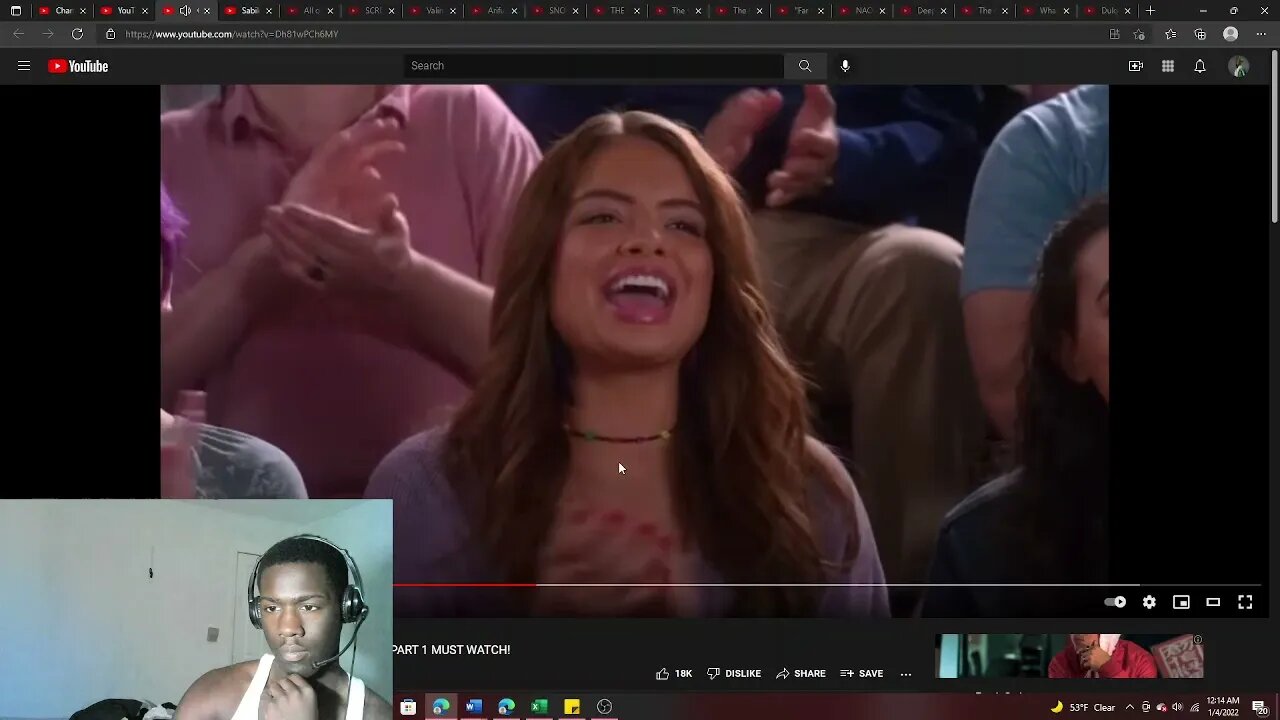Open weather widget showing 53°F Clear
Screen dimensions: 1280x720
coord(1083,707)
